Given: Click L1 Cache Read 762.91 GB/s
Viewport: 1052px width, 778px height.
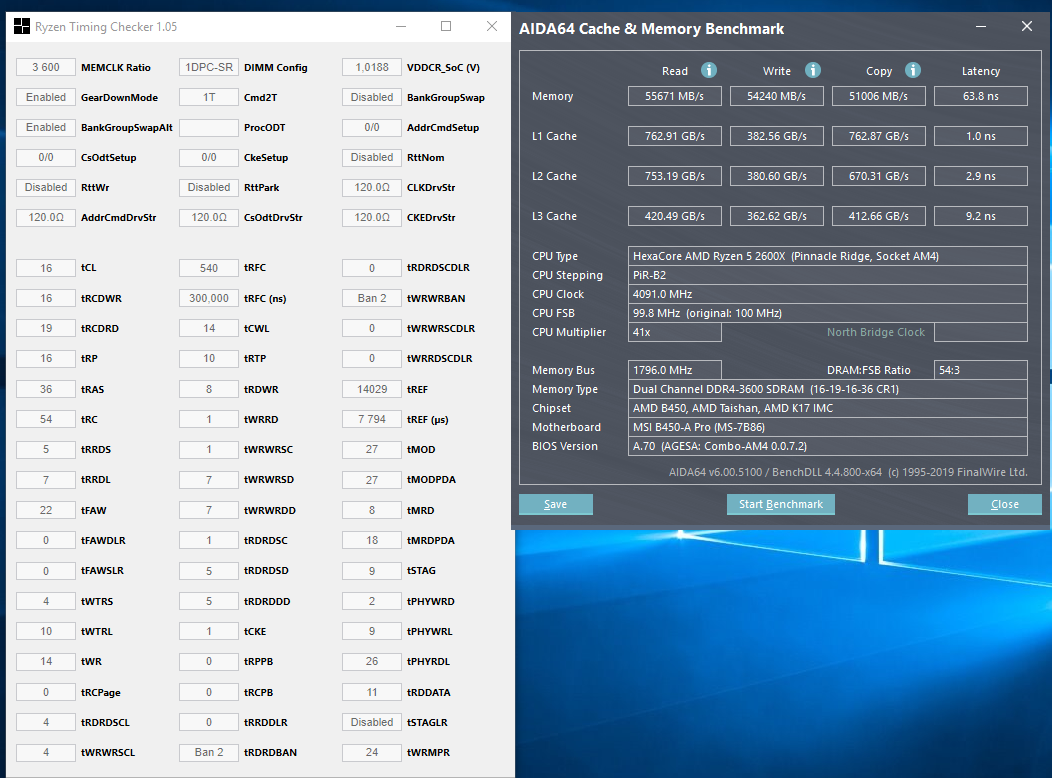Looking at the screenshot, I should pos(674,136).
